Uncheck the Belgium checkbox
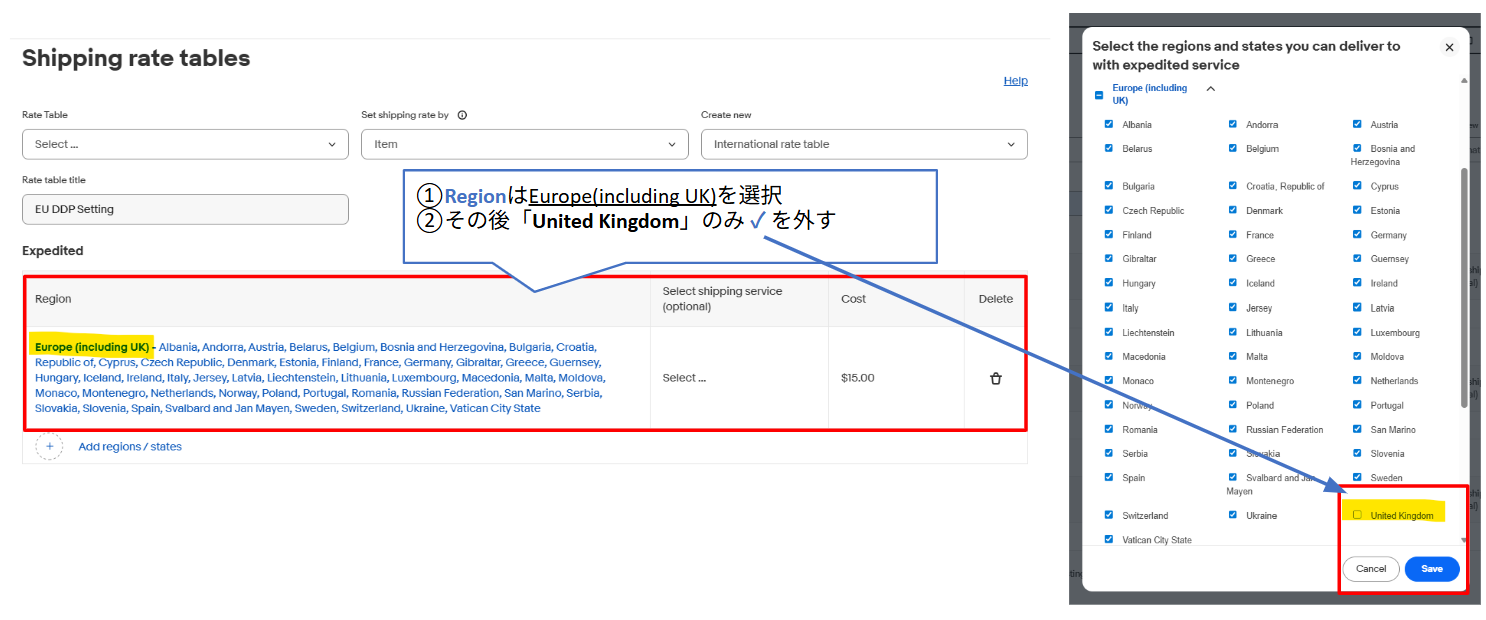 pyautogui.click(x=1233, y=148)
